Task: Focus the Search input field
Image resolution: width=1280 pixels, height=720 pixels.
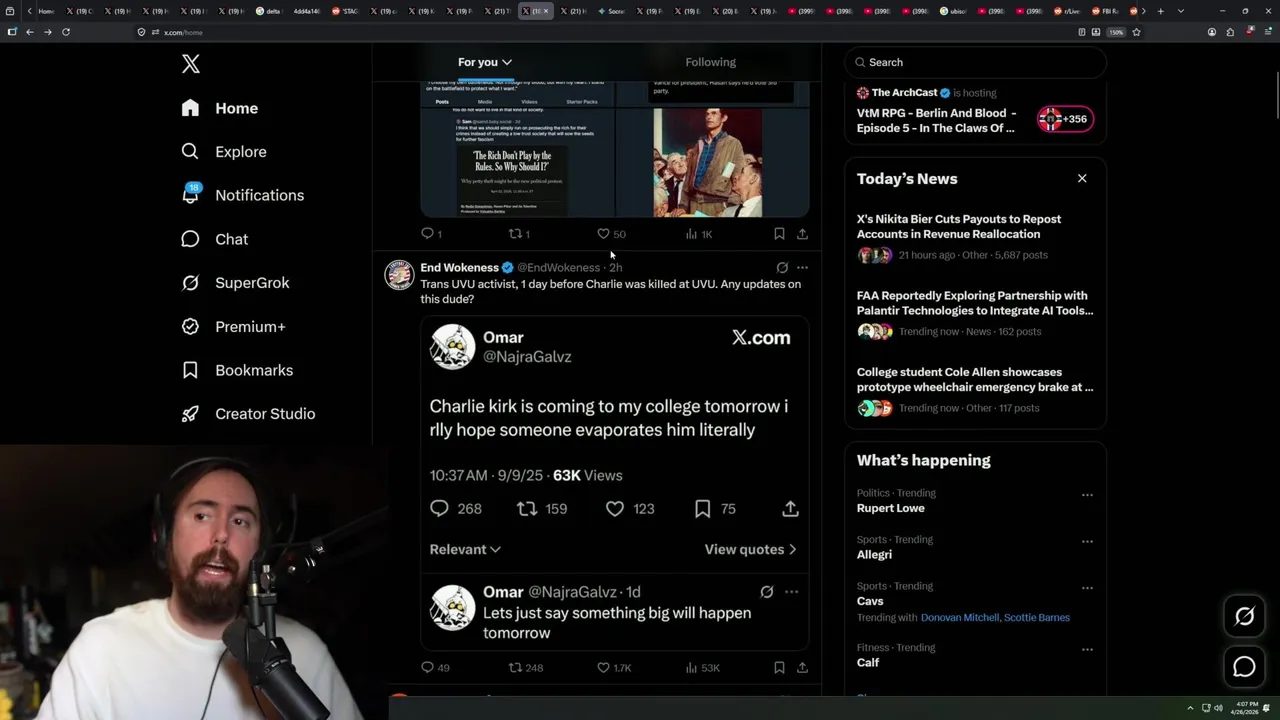Action: click(x=975, y=62)
